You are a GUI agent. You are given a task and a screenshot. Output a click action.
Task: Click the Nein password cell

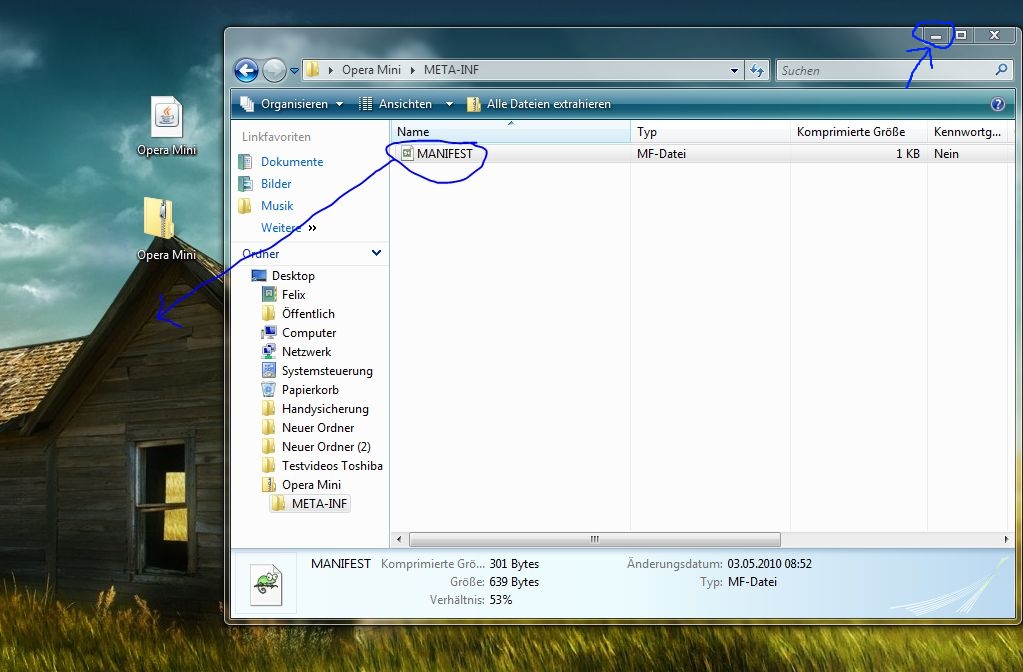click(x=946, y=154)
